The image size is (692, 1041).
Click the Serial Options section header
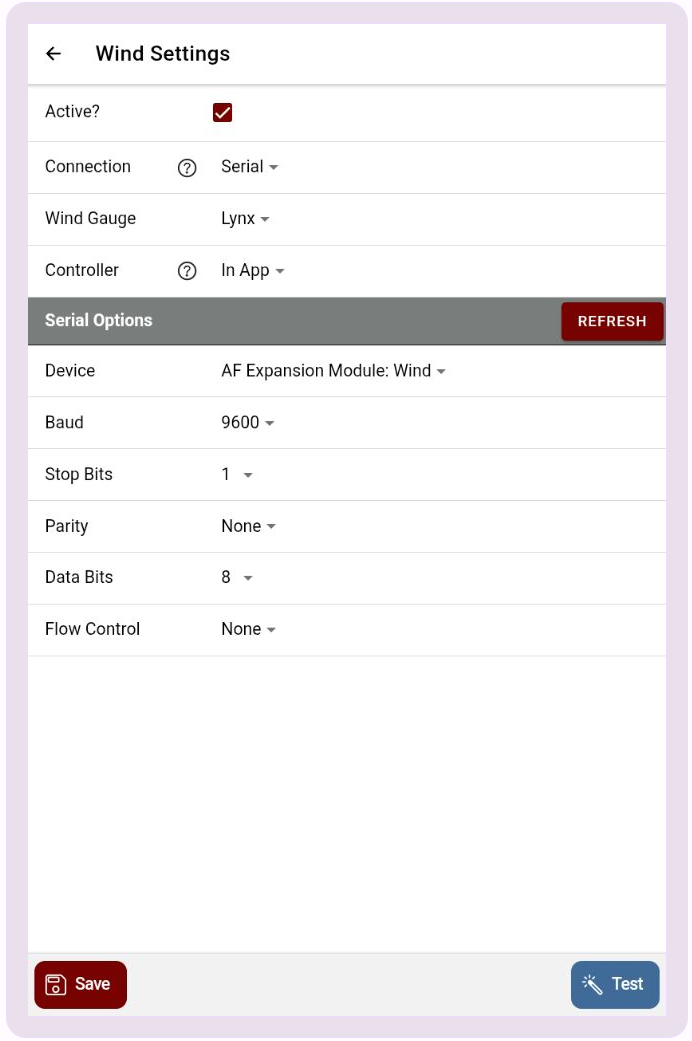(99, 321)
